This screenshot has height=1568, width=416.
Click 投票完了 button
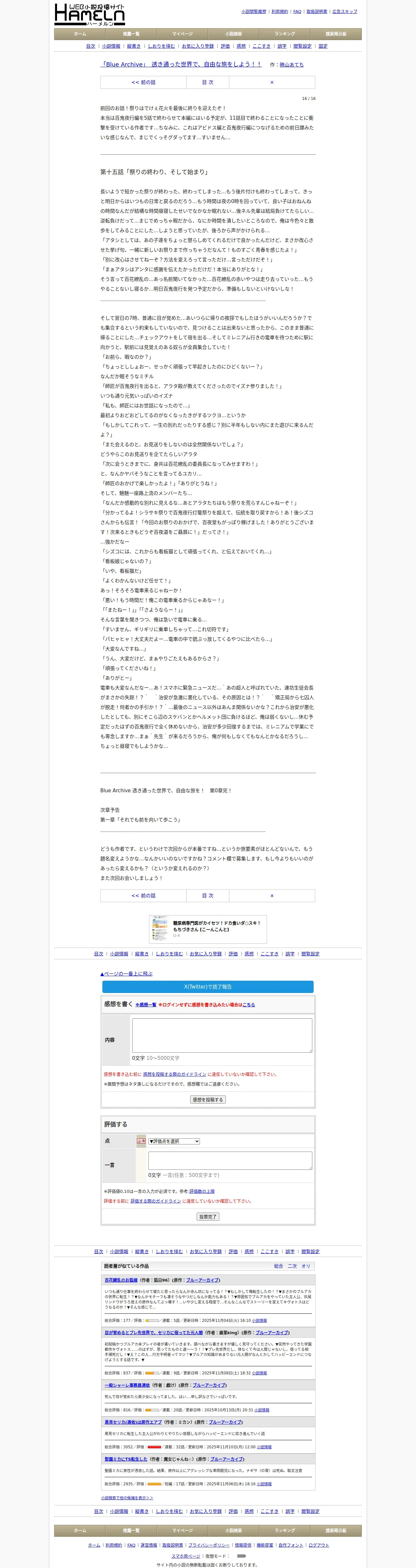pos(208,1217)
